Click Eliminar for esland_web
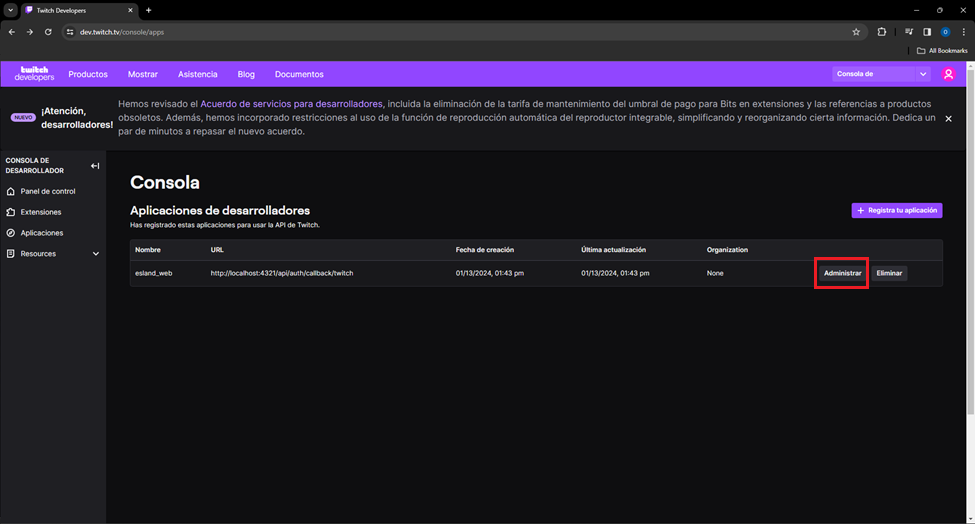This screenshot has height=524, width=975. [889, 273]
